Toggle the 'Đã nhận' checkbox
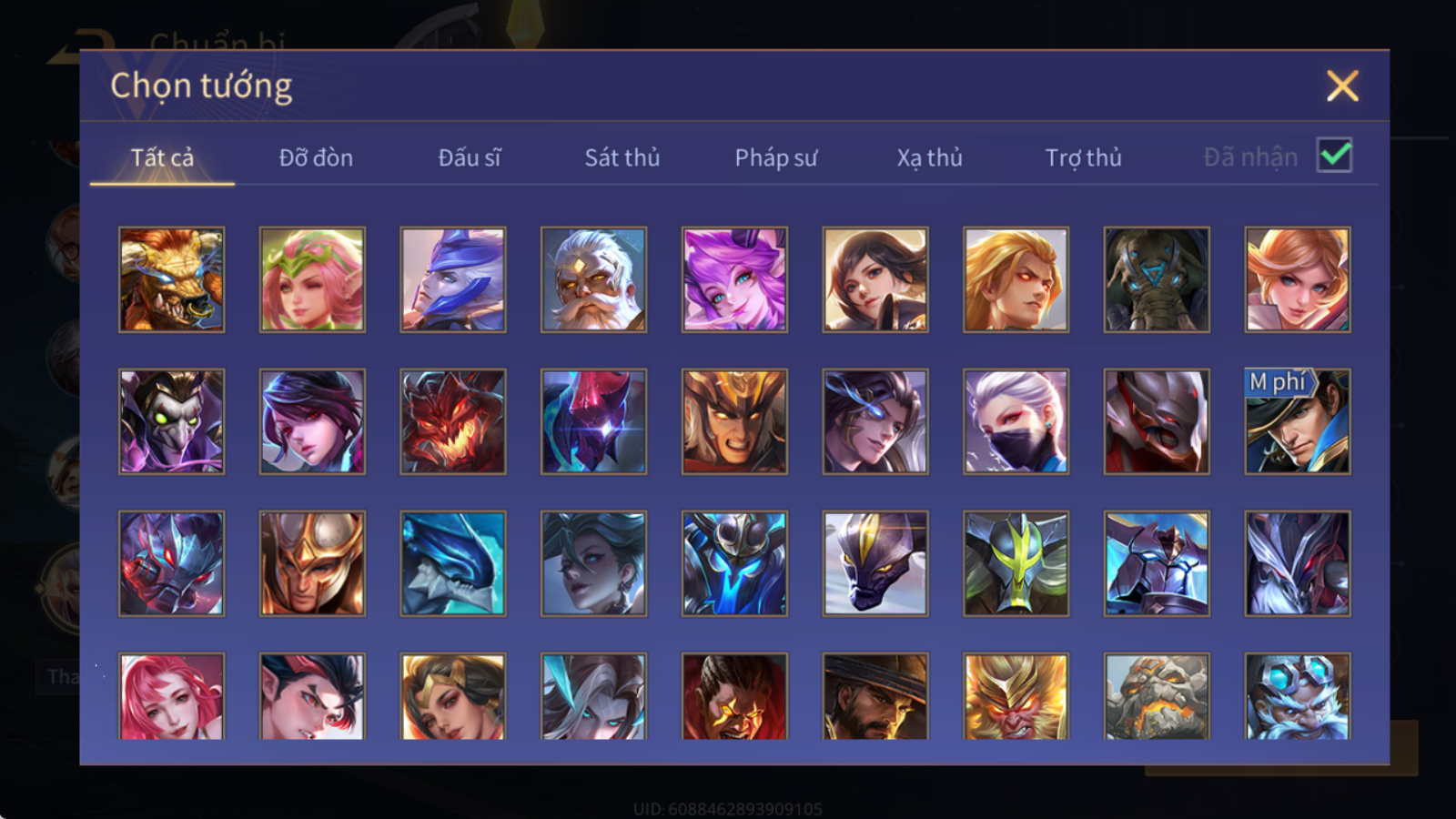Viewport: 1456px width, 819px height. point(1334,156)
